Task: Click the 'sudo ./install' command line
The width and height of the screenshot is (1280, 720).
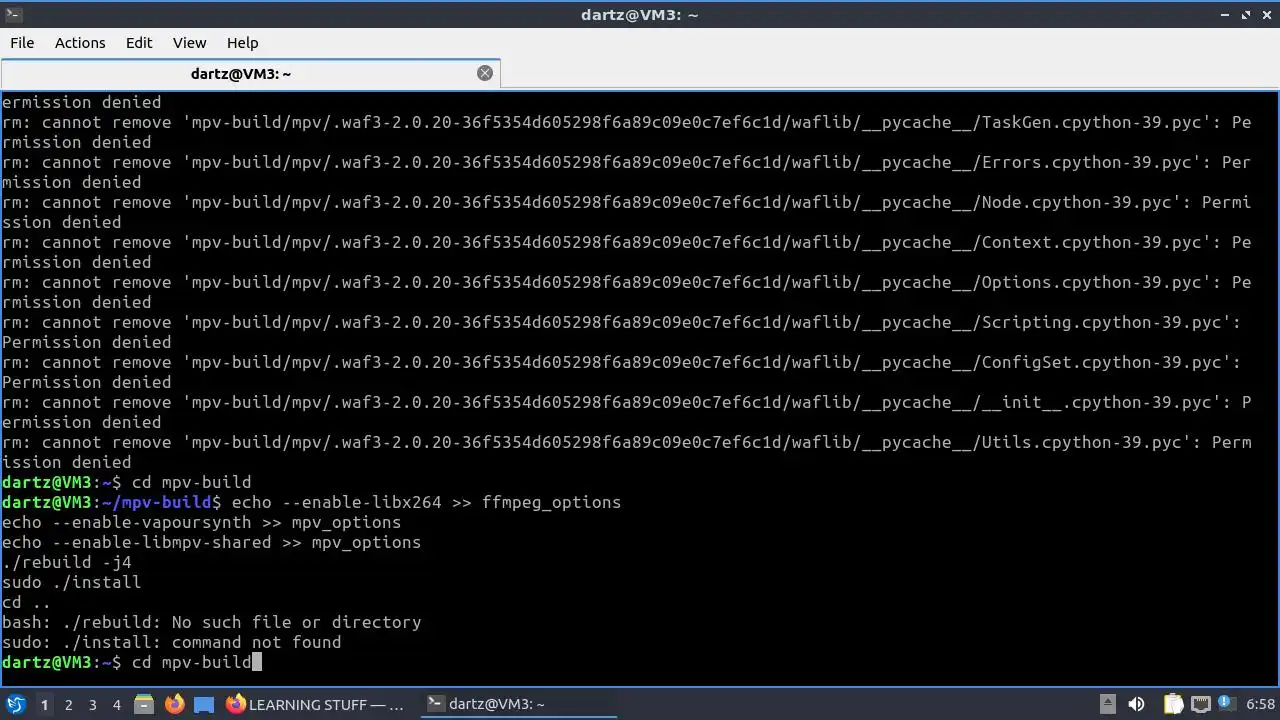Action: tap(71, 582)
